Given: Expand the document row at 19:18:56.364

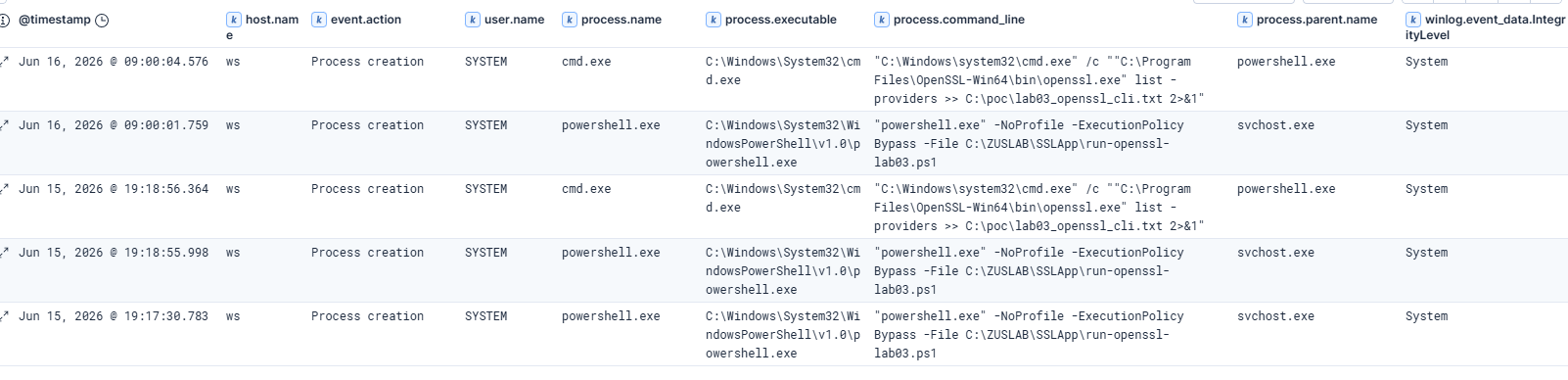Looking at the screenshot, I should pyautogui.click(x=4, y=189).
